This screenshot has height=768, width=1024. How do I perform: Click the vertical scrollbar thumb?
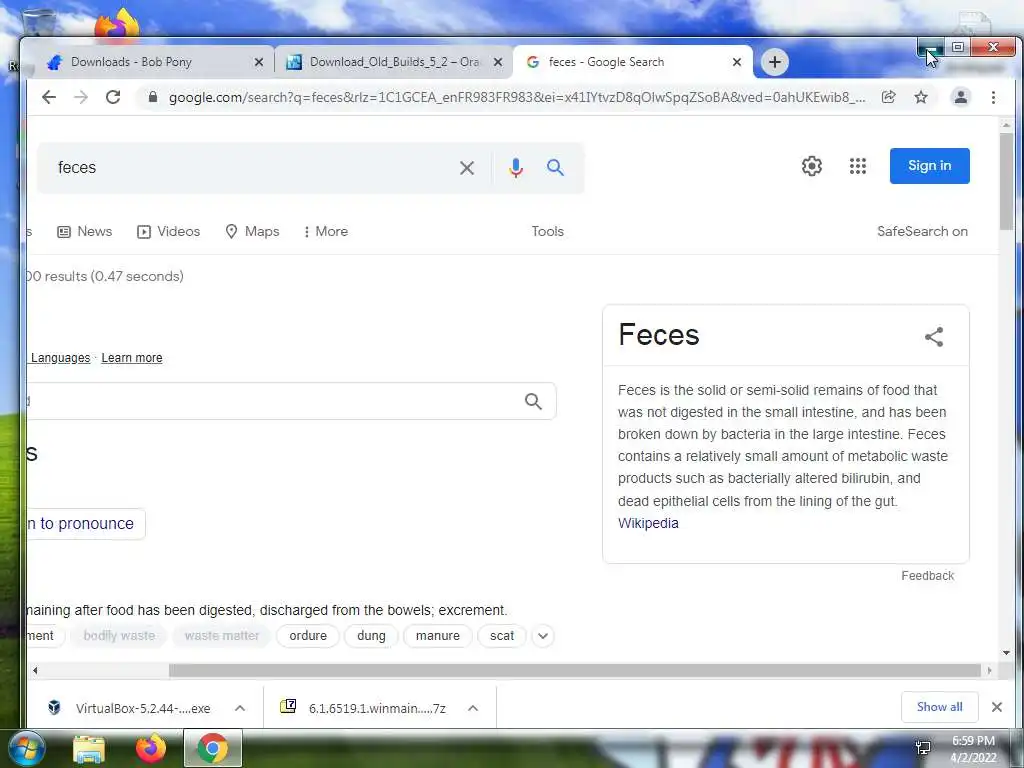[1006, 182]
